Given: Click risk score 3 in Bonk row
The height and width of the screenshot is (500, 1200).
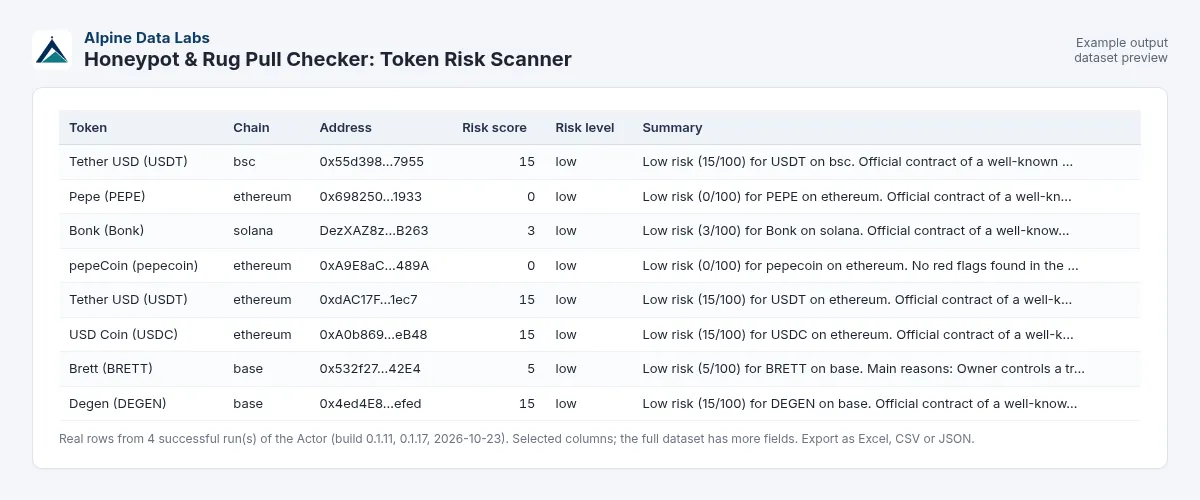Looking at the screenshot, I should click(x=531, y=231).
